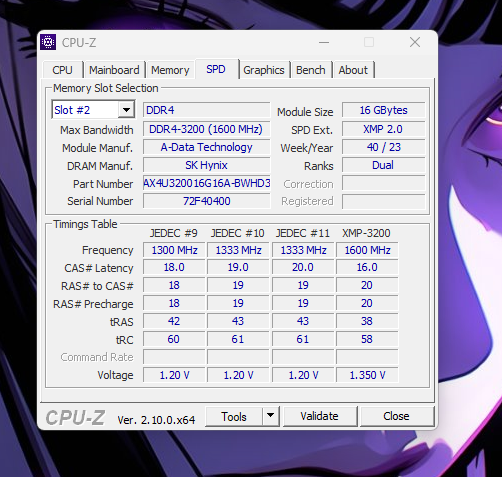Screen dimensions: 502x477
Task: Select the SPD tab
Action: (x=216, y=69)
